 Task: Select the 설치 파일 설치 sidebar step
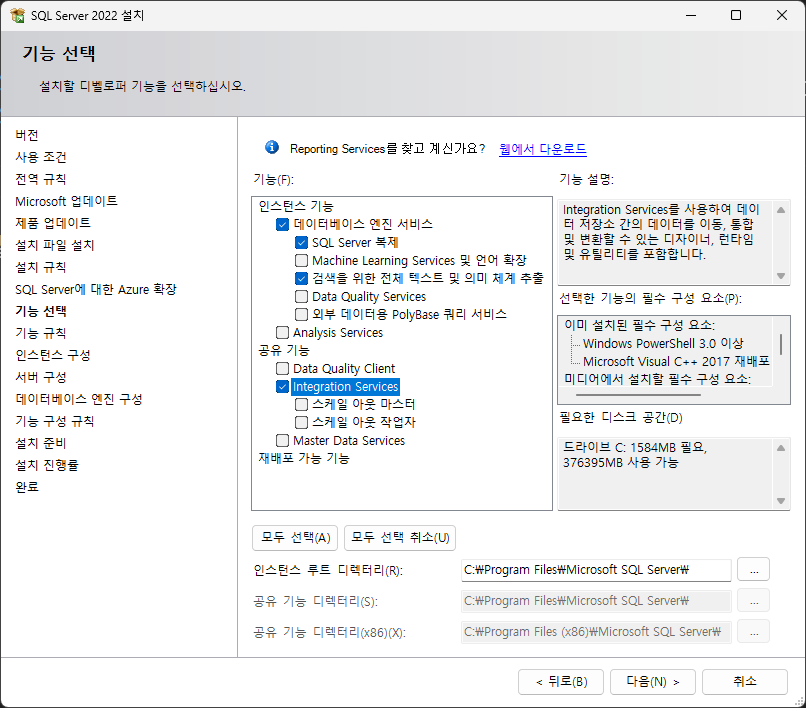tap(54, 245)
